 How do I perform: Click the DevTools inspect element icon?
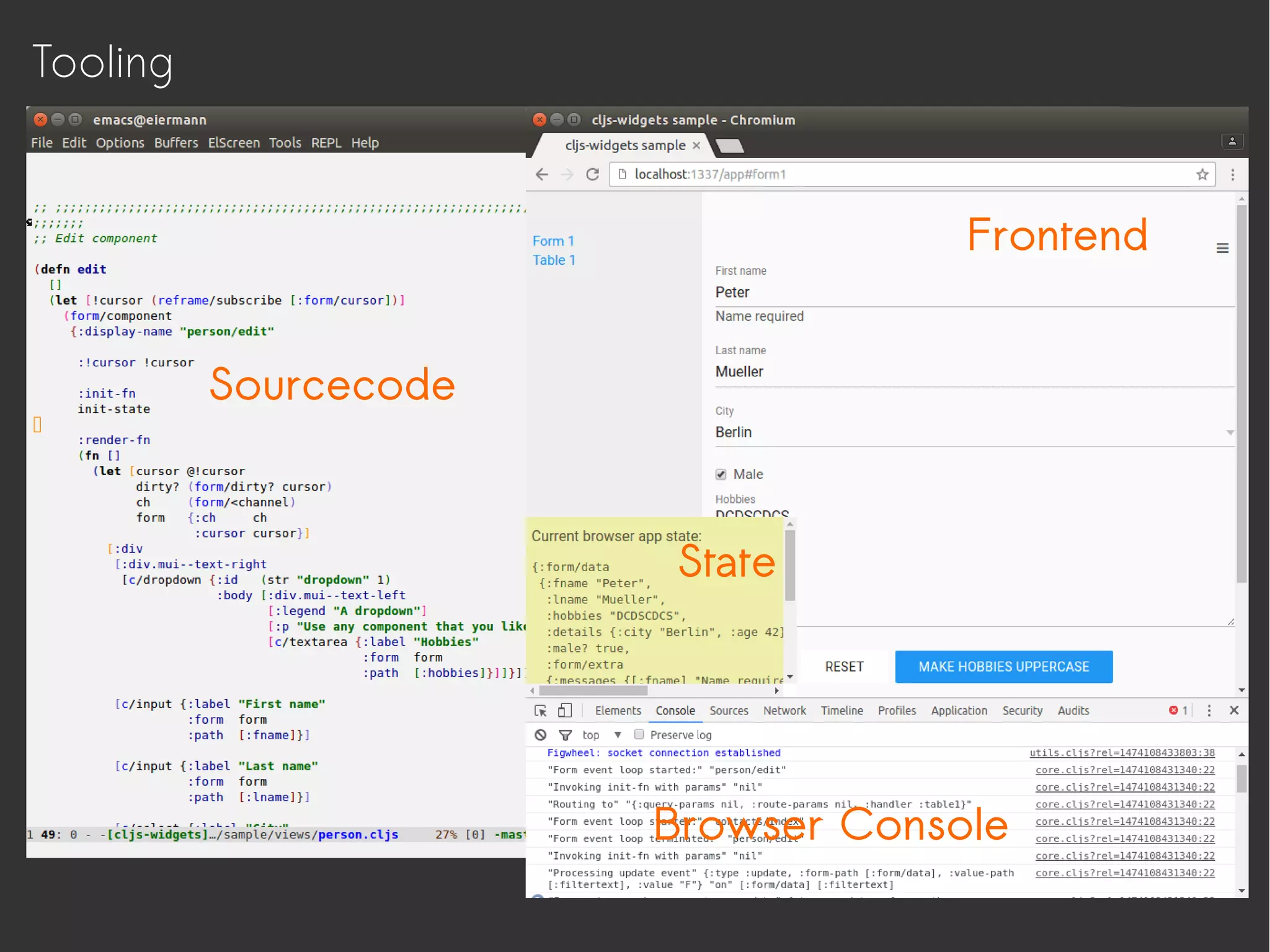(x=541, y=711)
